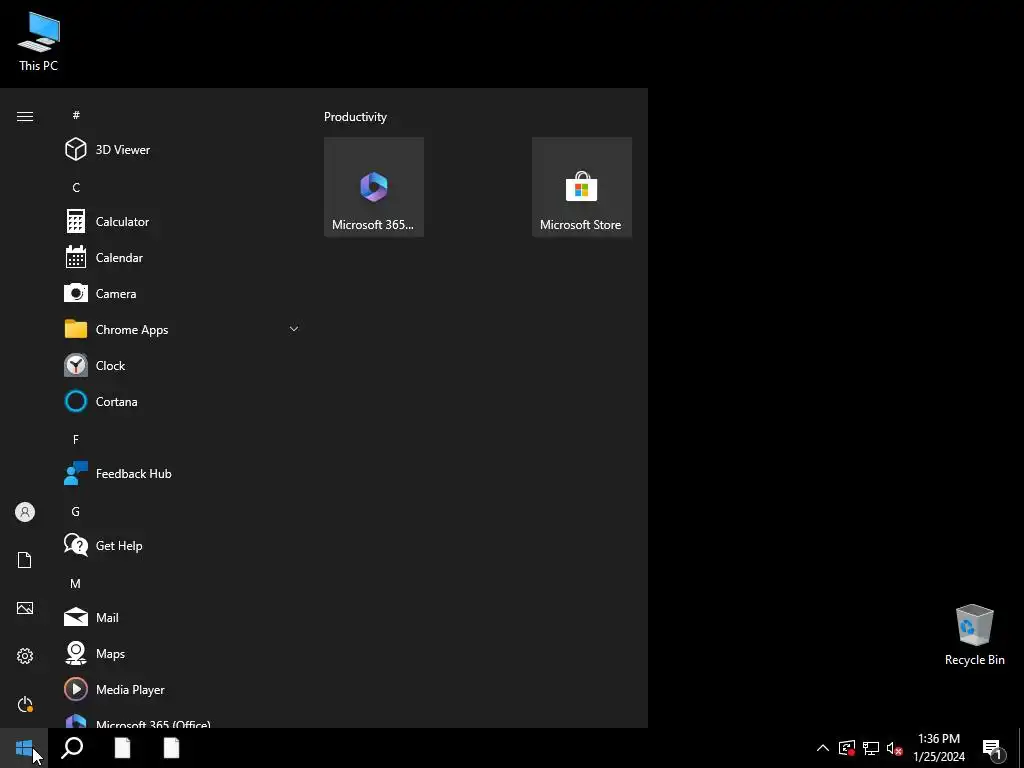
Task: Open the Calendar app
Action: 182,257
